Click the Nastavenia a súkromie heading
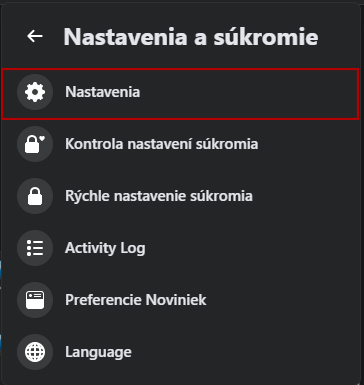The width and height of the screenshot is (364, 385). 191,37
